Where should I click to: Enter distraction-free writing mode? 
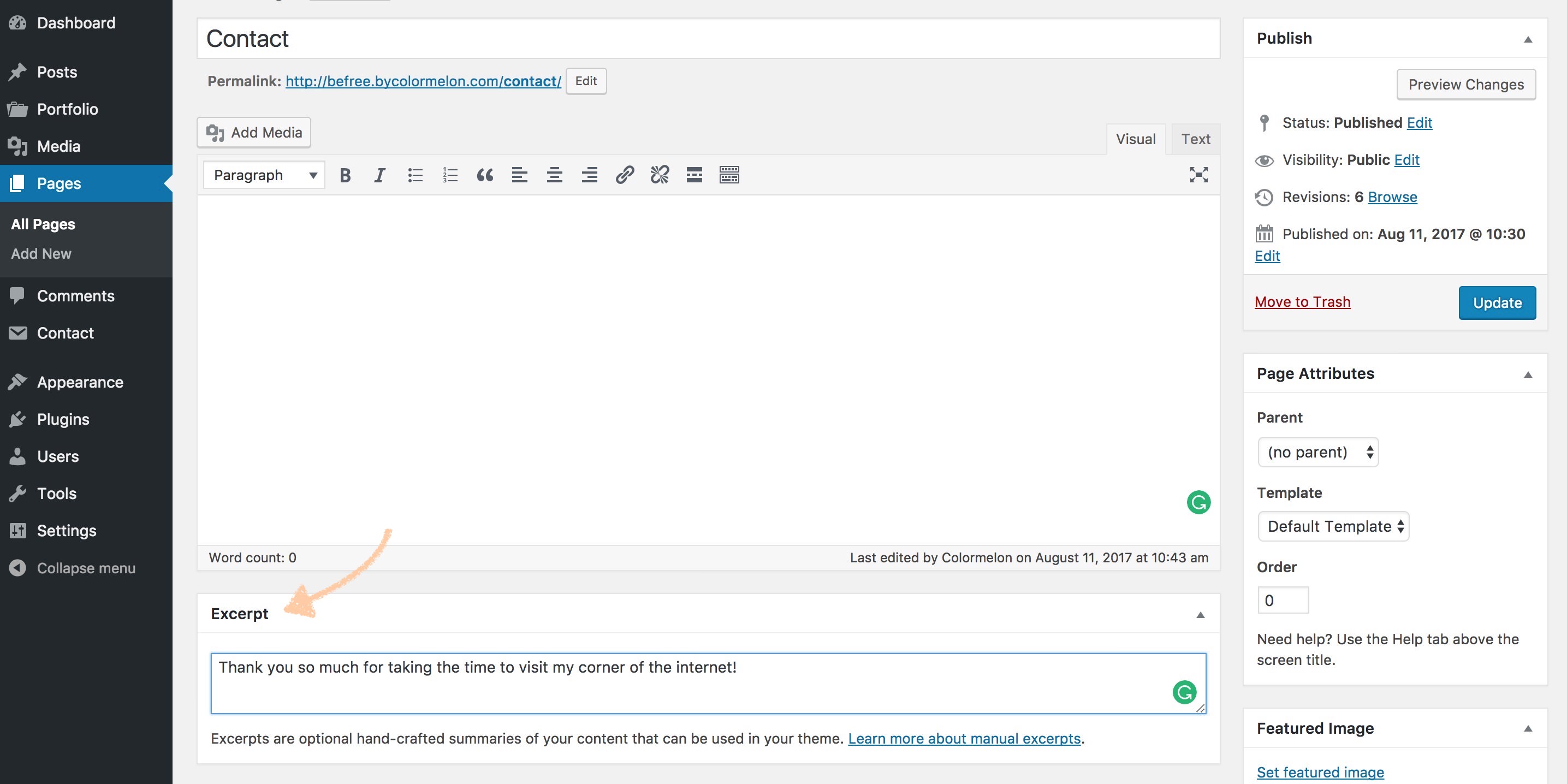[x=1198, y=175]
